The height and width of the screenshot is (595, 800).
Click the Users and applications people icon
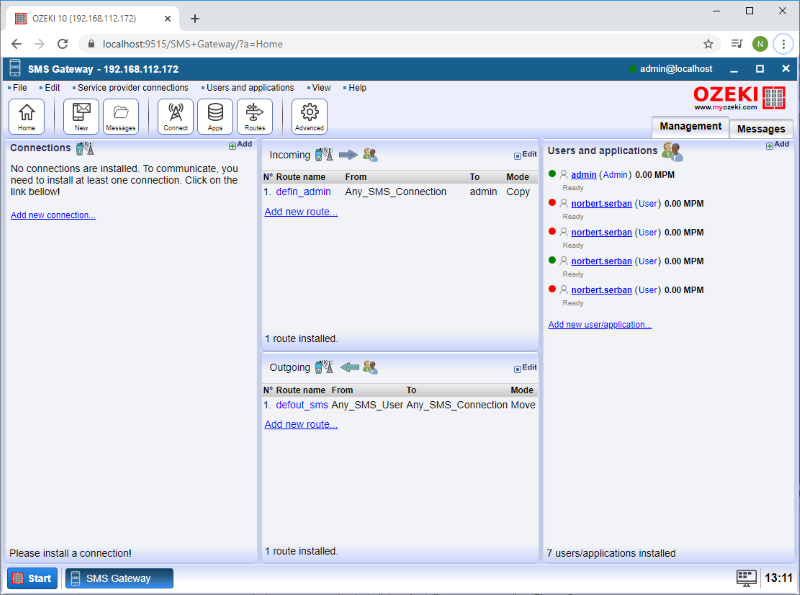[672, 151]
